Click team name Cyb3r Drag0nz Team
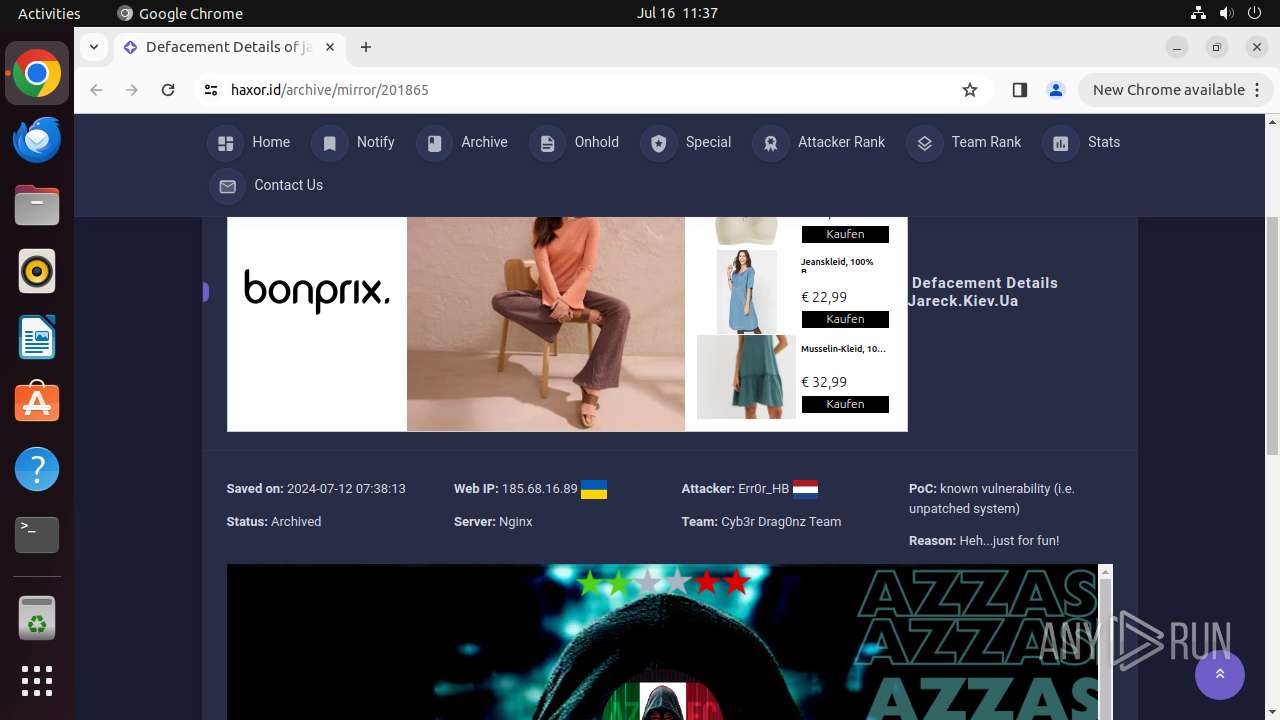Image resolution: width=1280 pixels, height=720 pixels. pos(781,522)
